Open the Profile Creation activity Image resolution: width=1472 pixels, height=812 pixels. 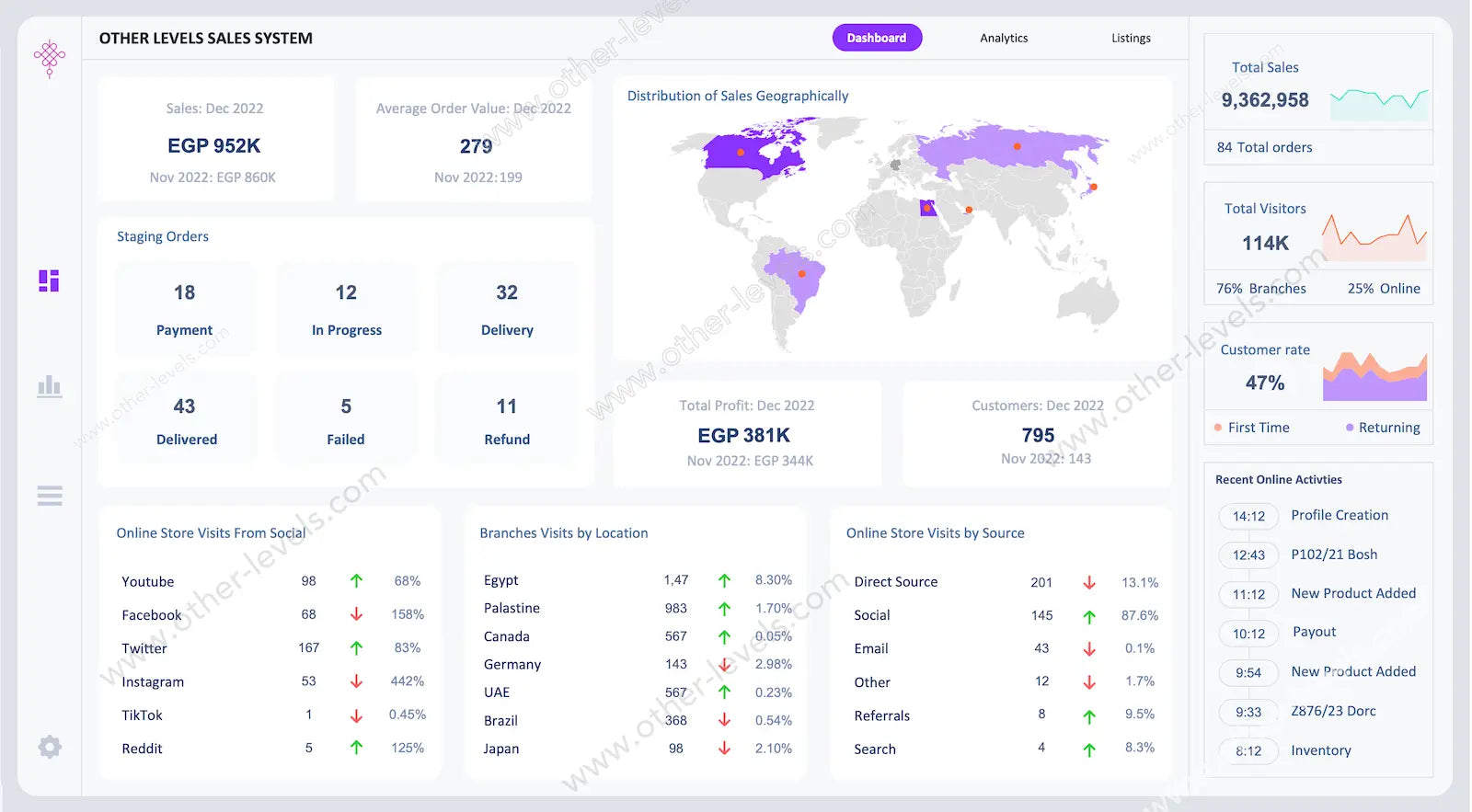click(1339, 515)
